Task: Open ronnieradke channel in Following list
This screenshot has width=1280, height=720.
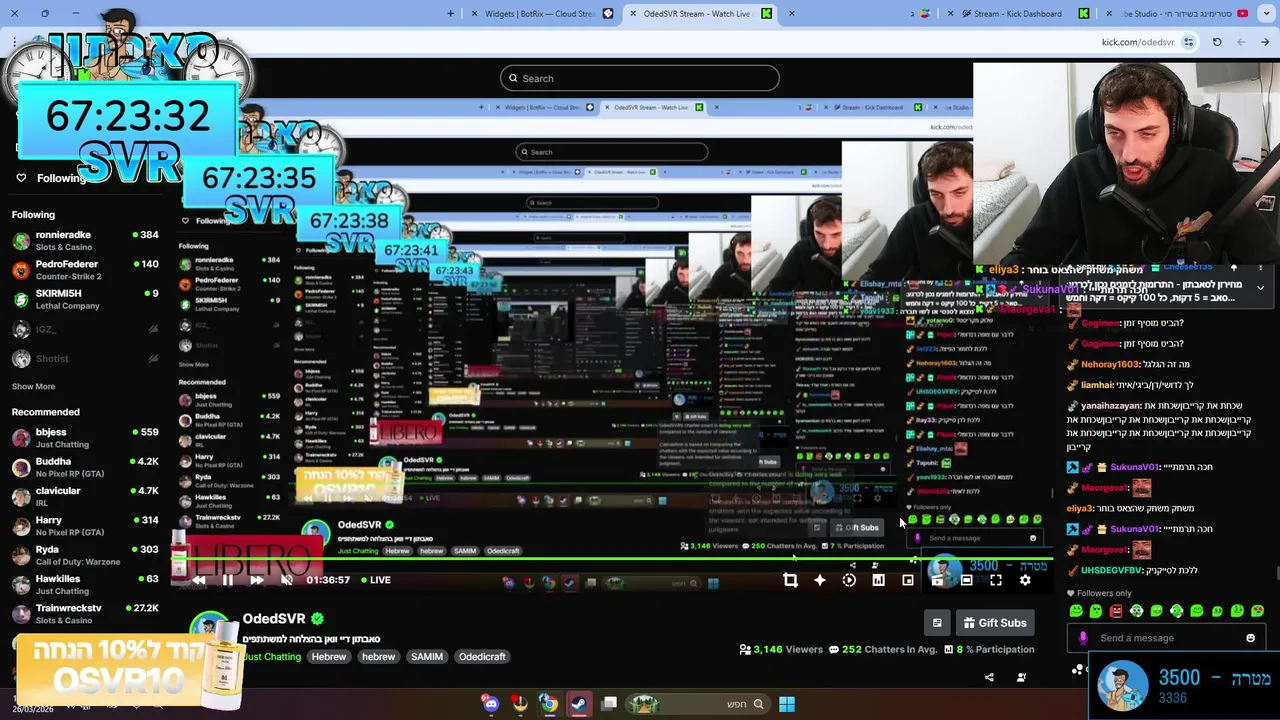Action: (85, 240)
